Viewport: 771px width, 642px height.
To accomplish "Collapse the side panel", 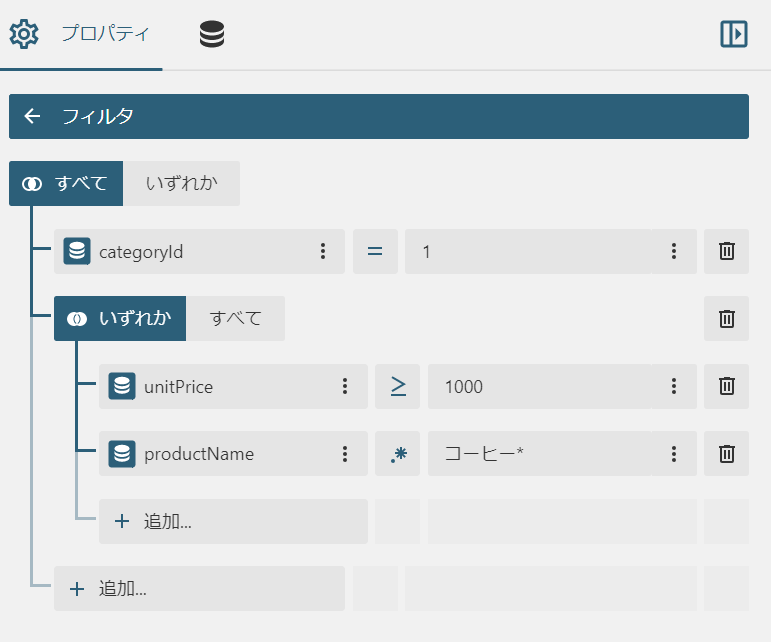I will point(734,34).
